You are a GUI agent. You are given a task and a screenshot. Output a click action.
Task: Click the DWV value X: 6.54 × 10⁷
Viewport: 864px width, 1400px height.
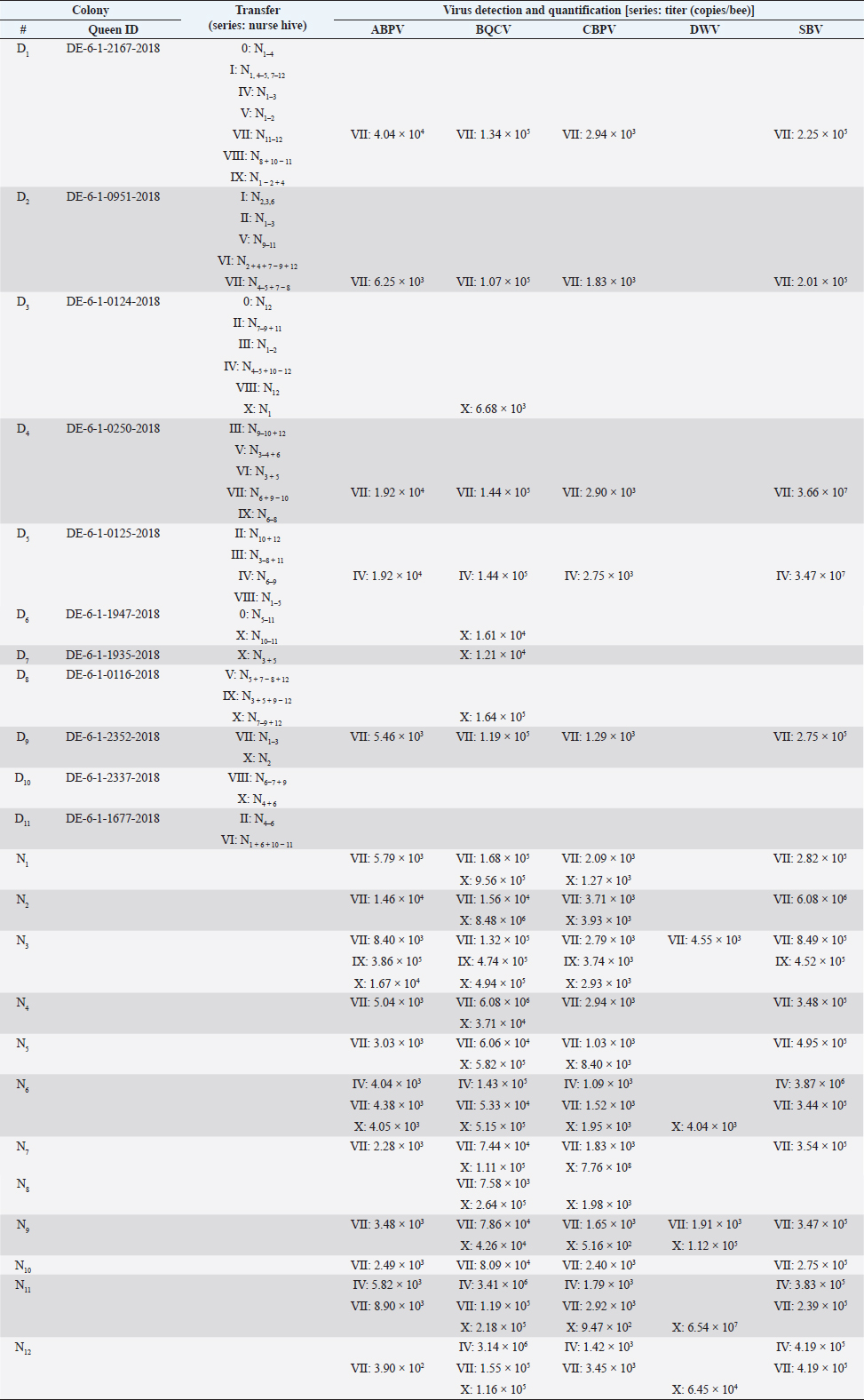(704, 1327)
